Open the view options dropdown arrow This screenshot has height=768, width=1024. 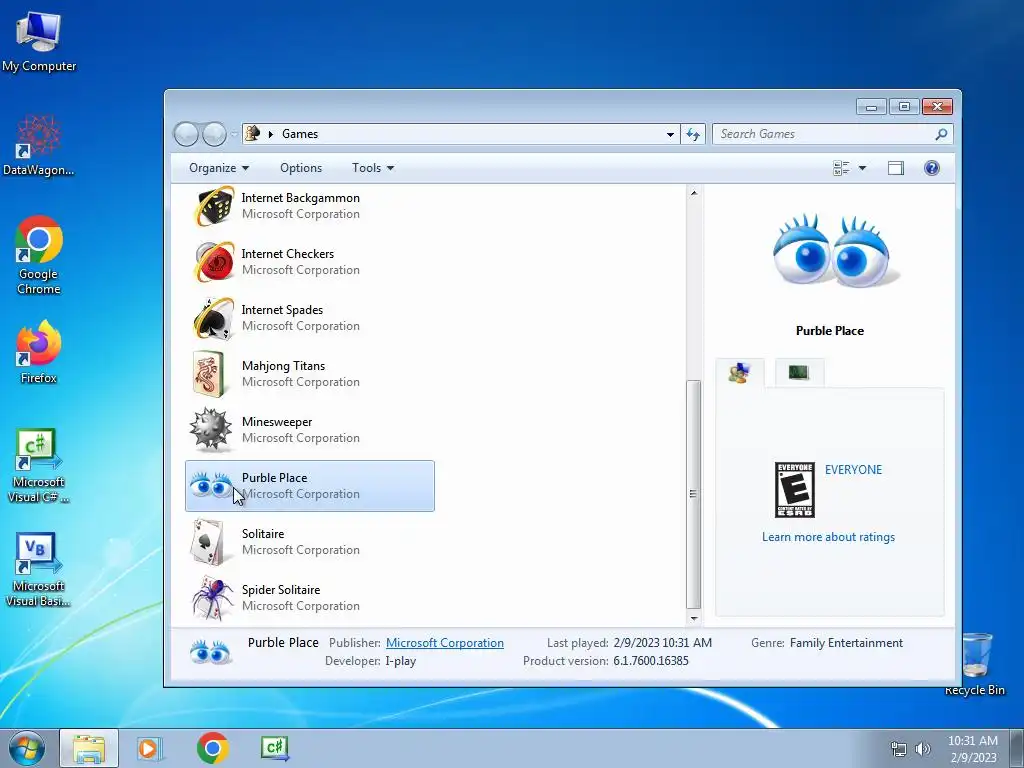coord(862,168)
